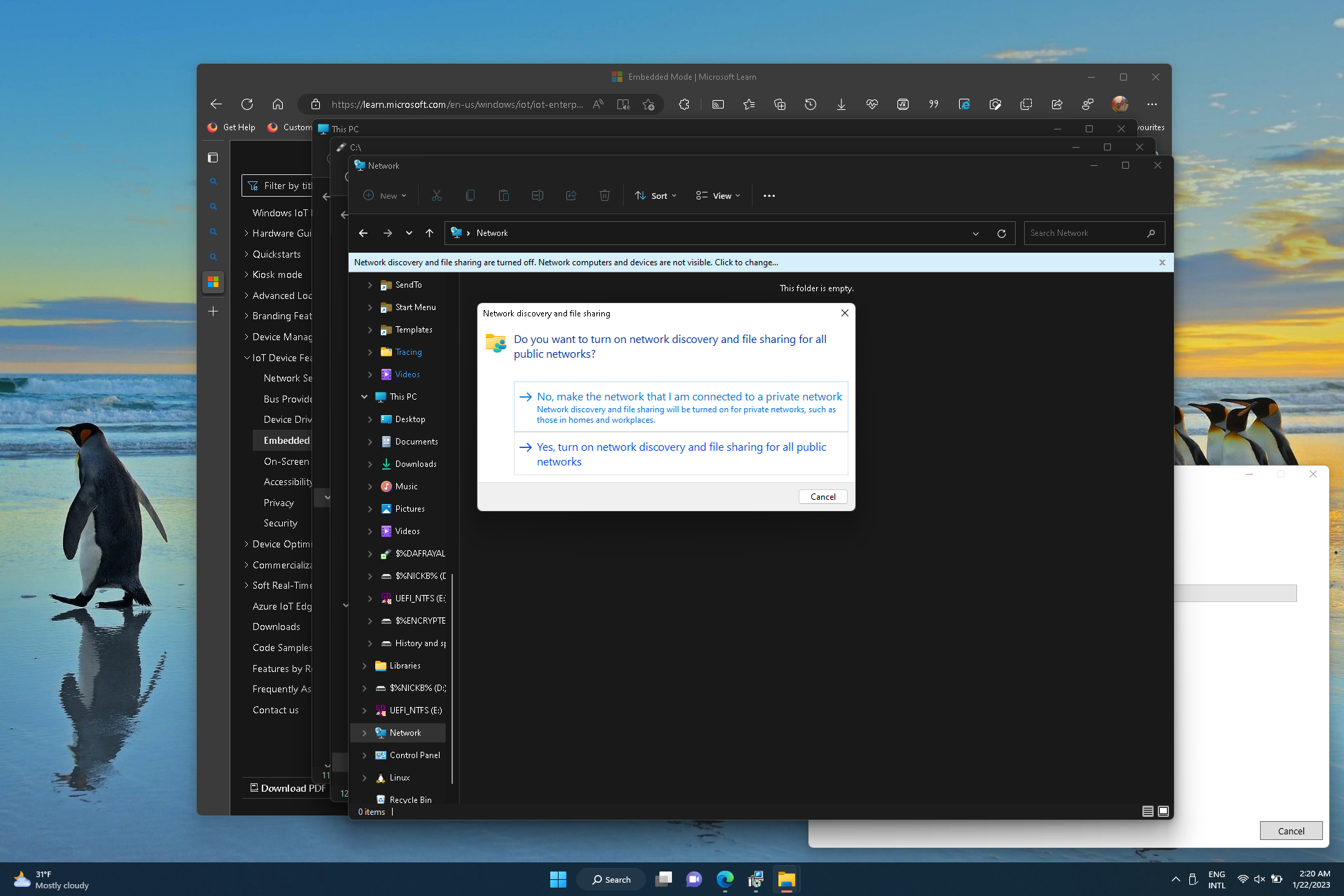Click the Delete trash icon in toolbar
This screenshot has width=1344, height=896.
pos(605,196)
